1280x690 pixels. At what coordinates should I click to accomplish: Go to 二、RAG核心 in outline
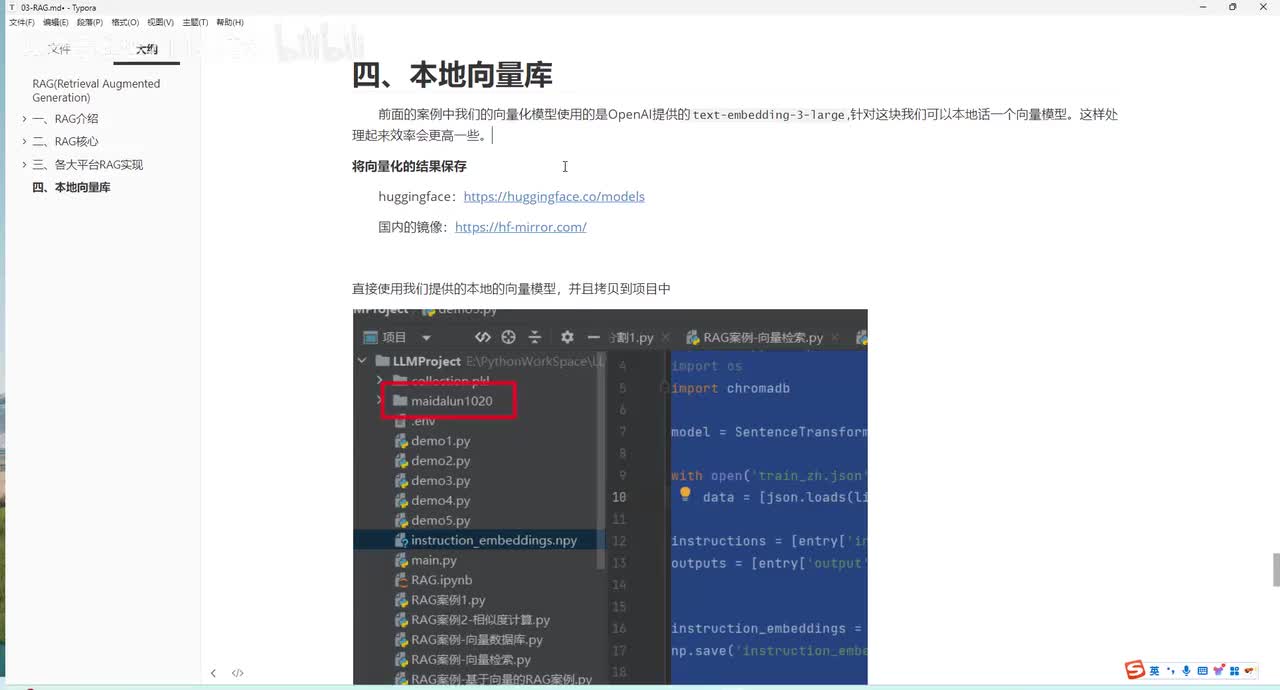click(65, 142)
